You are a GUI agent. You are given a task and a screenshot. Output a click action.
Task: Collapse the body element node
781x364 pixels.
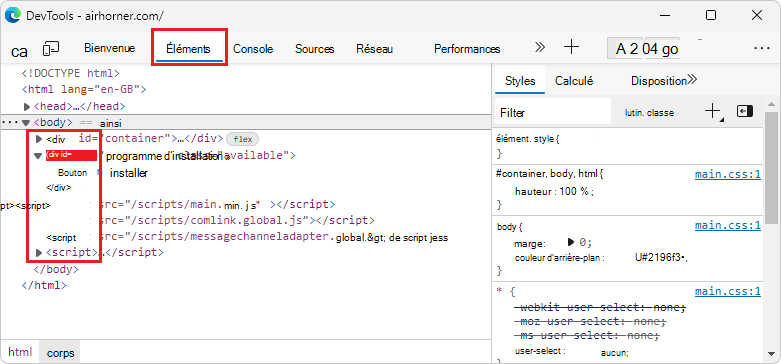tap(26, 122)
